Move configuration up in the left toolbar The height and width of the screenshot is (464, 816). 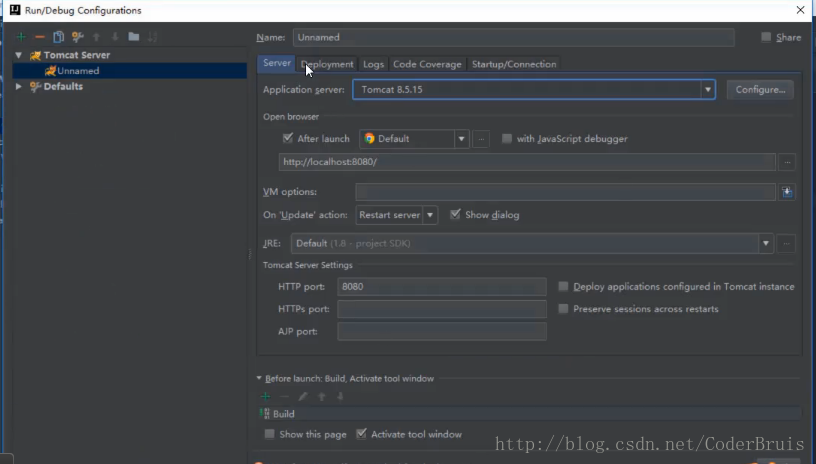[x=96, y=37]
